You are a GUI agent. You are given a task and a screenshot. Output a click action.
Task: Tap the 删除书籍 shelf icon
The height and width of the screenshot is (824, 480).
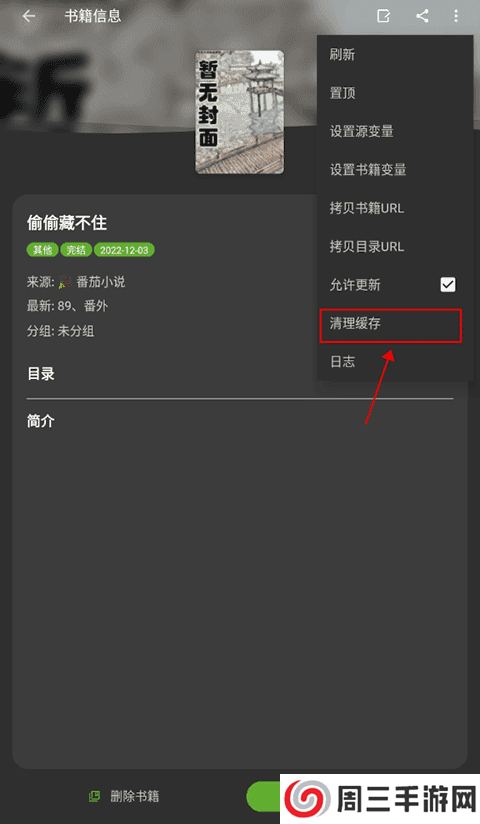[x=95, y=796]
